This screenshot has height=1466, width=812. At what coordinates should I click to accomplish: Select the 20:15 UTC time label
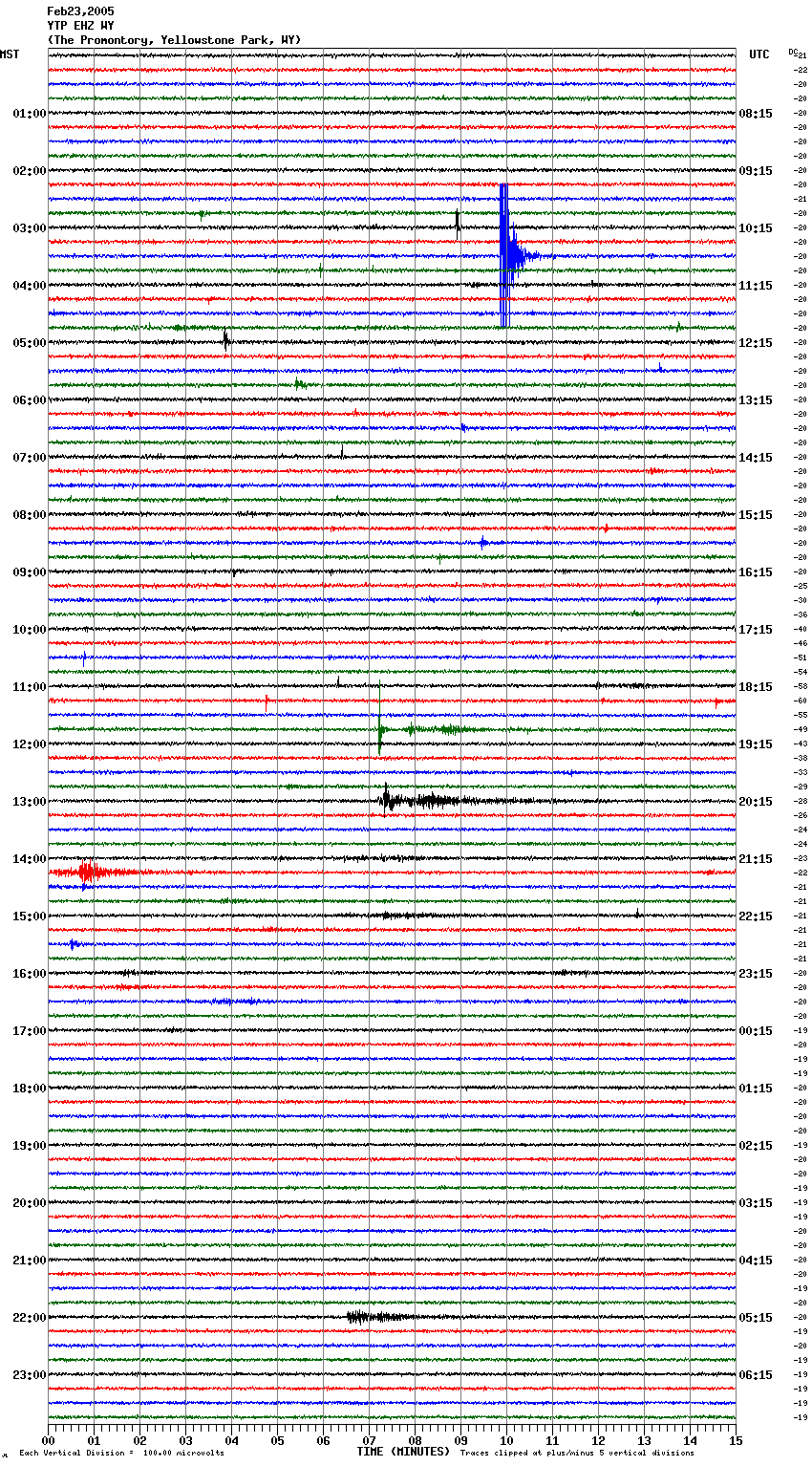click(756, 802)
